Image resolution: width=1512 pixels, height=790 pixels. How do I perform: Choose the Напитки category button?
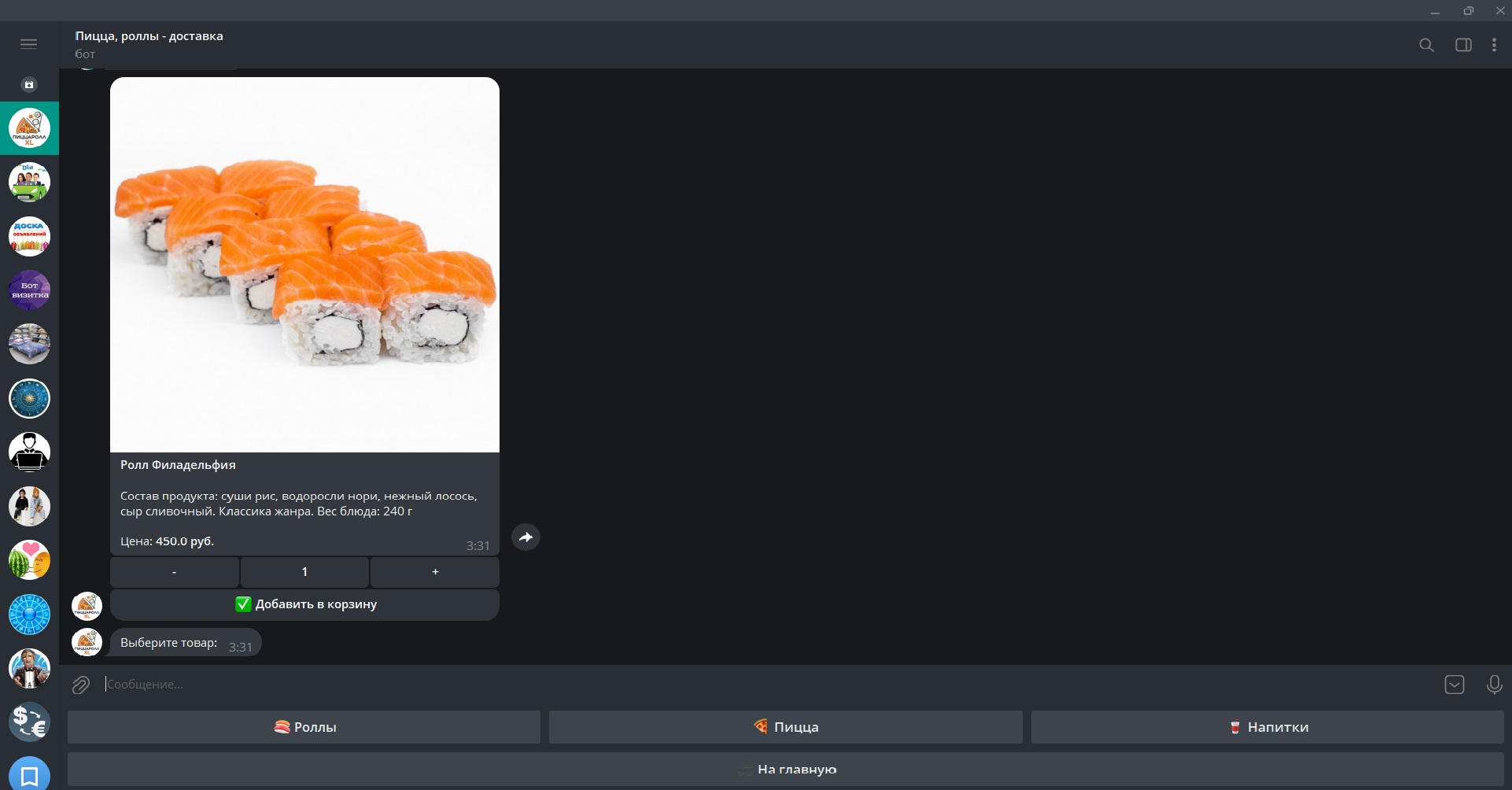(x=1267, y=727)
